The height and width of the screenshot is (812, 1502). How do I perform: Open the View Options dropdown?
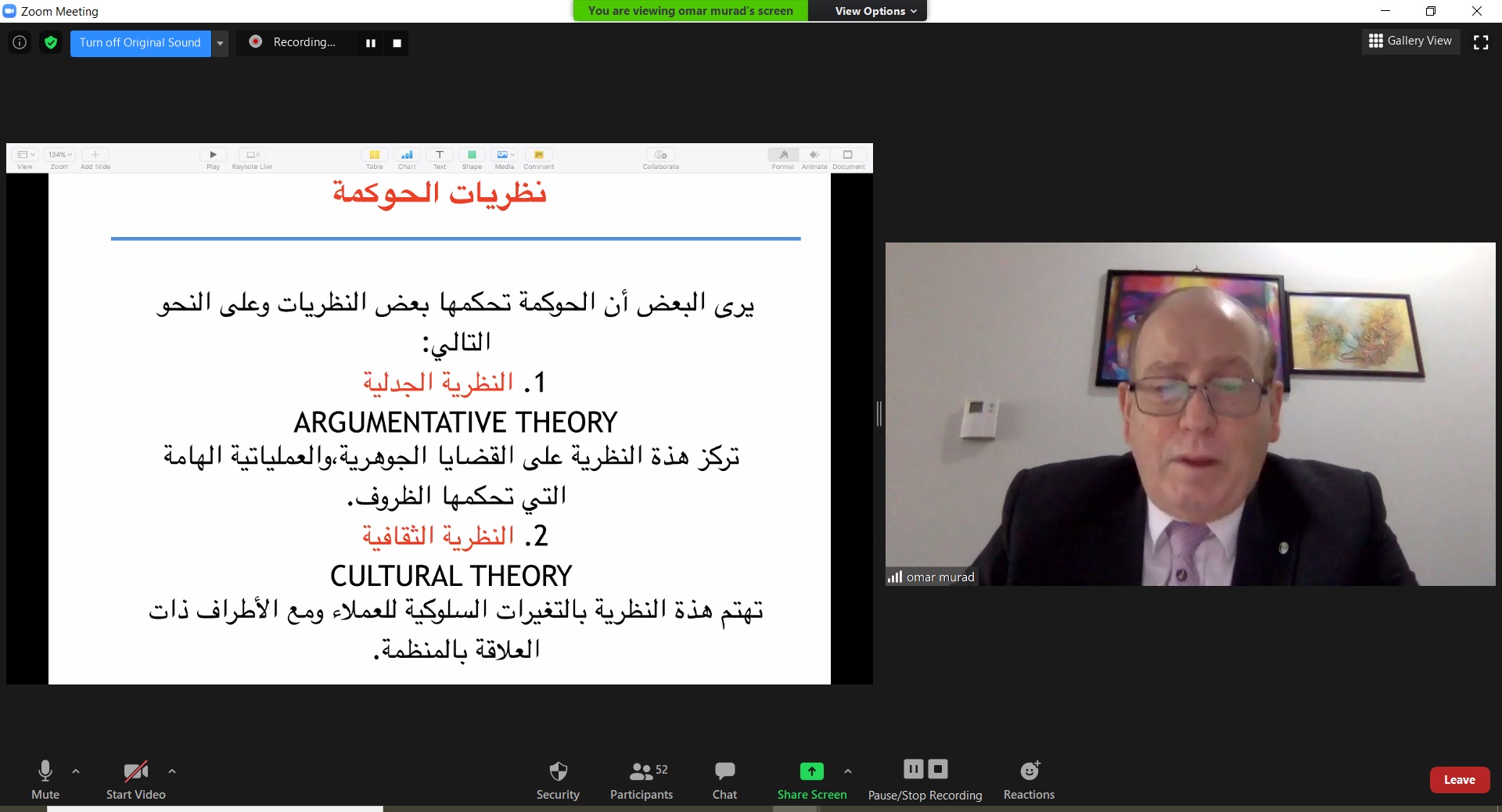pos(875,11)
